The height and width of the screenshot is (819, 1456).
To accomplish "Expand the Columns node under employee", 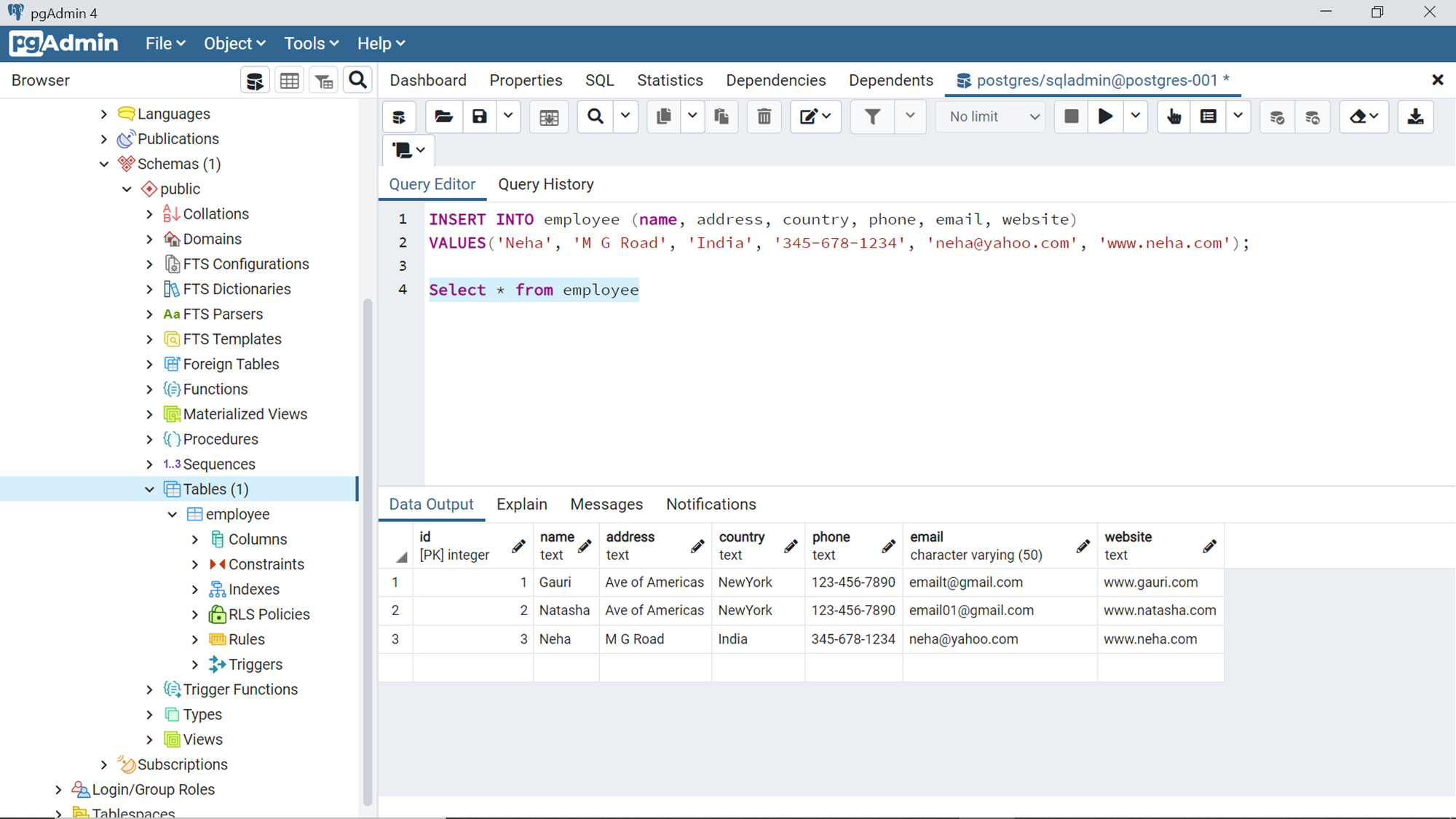I will pos(195,539).
